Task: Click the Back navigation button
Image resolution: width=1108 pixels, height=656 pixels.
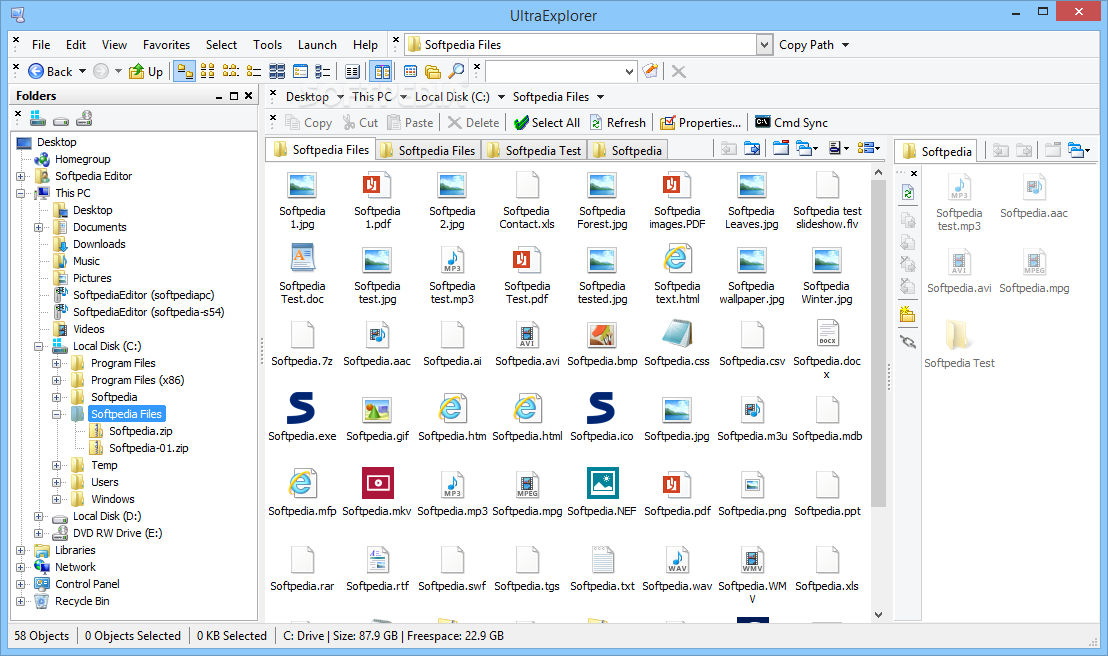Action: [x=49, y=71]
